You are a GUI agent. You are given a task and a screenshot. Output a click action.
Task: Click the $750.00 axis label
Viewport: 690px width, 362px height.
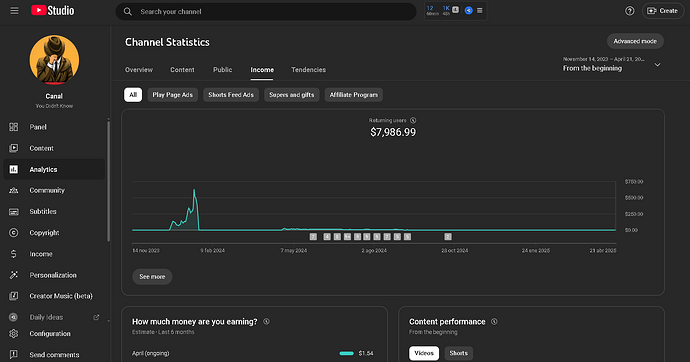click(634, 182)
